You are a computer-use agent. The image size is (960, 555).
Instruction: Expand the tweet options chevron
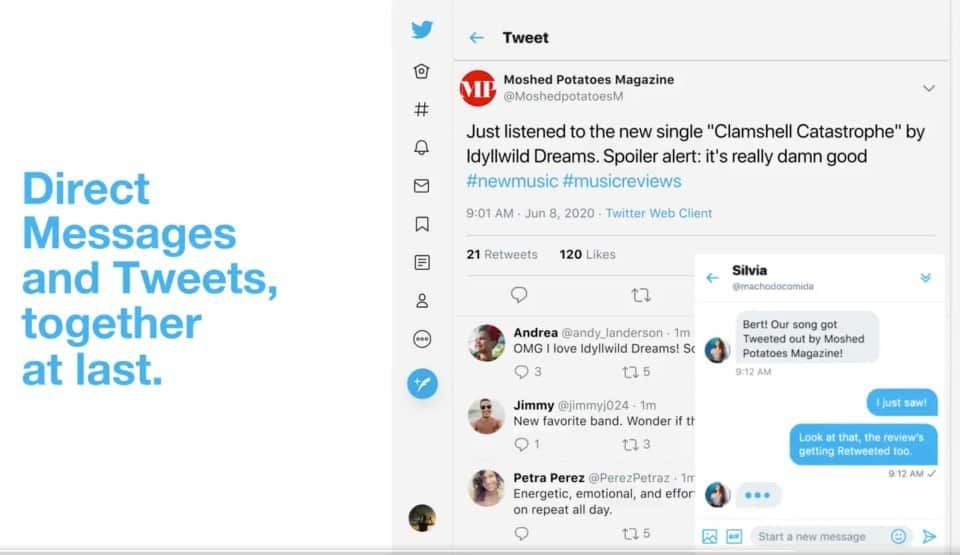pyautogui.click(x=929, y=88)
